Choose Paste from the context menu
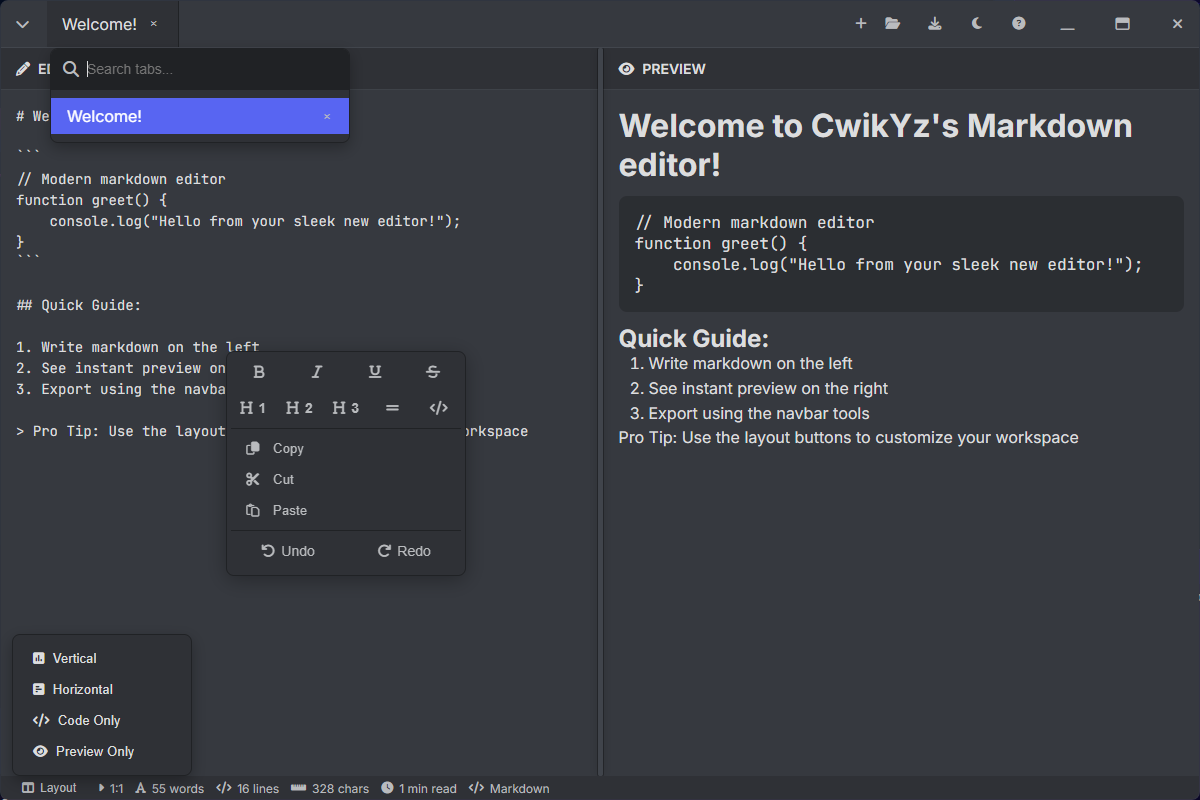The width and height of the screenshot is (1200, 800). 346,511
